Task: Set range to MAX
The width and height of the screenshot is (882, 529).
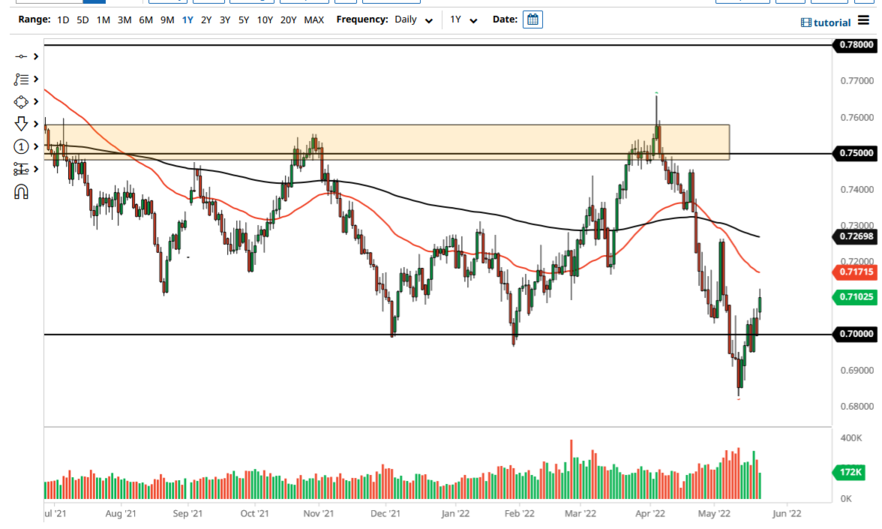Action: click(314, 20)
